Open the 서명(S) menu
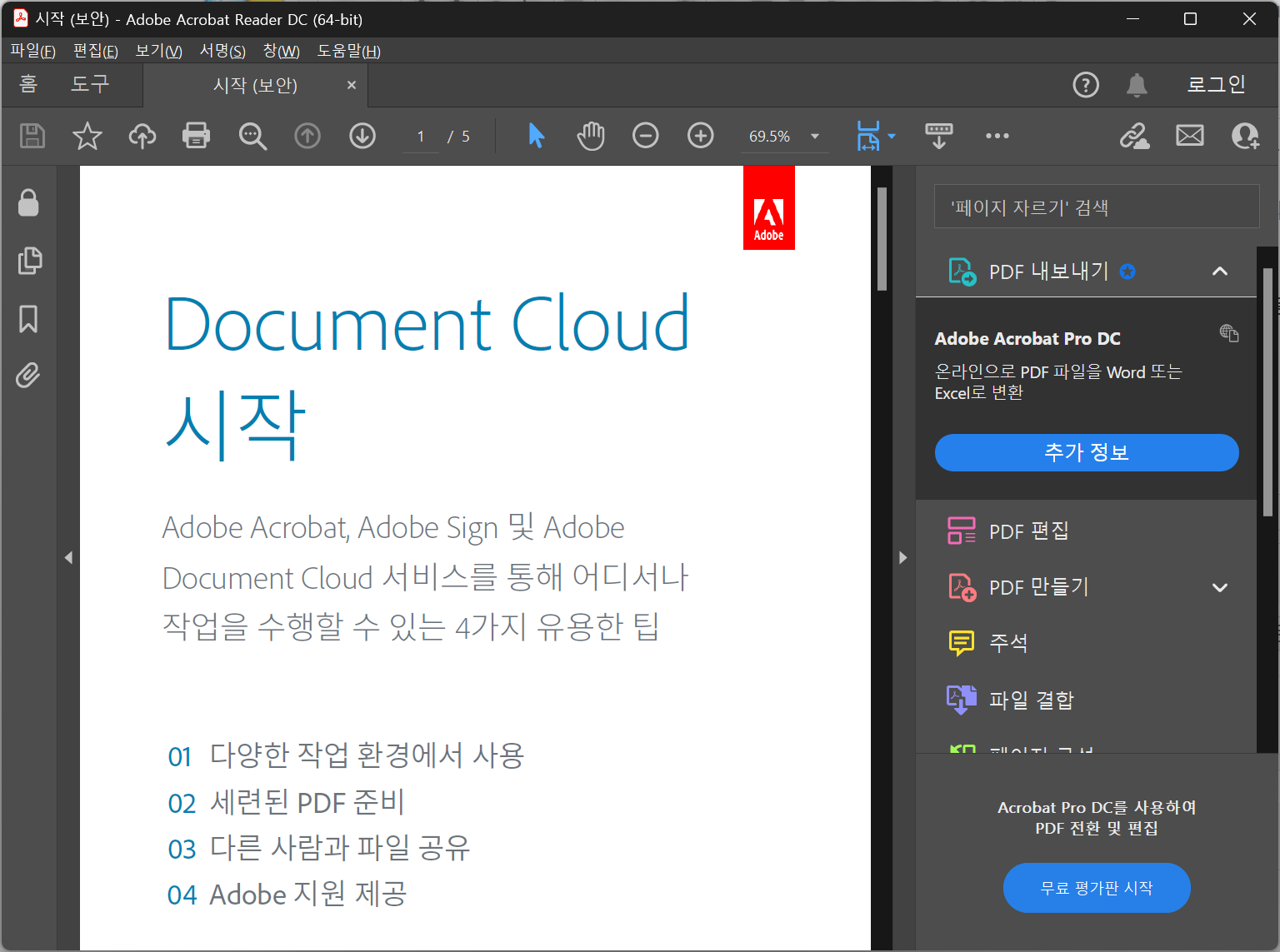This screenshot has width=1280, height=952. pos(222,51)
